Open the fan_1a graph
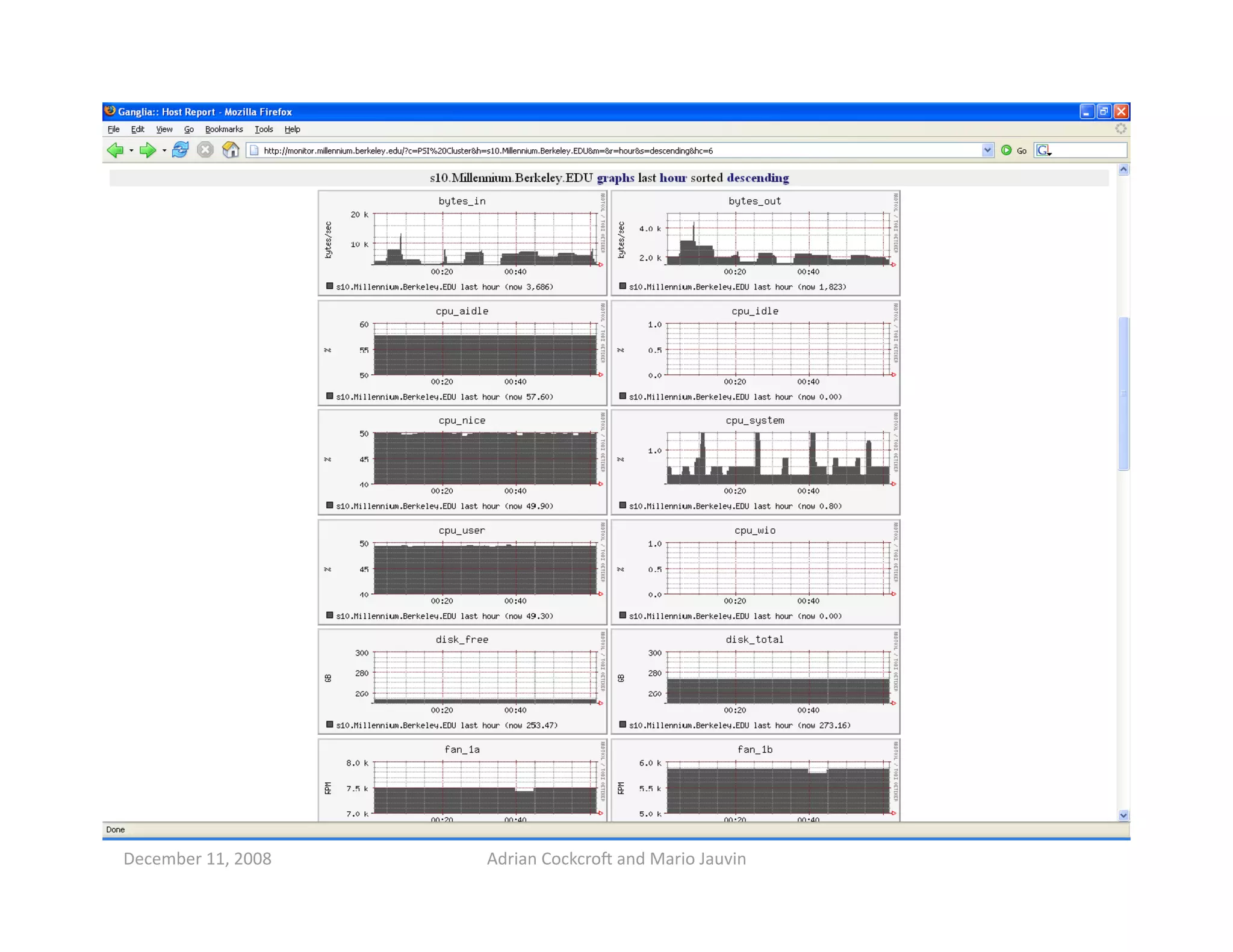Image resolution: width=1233 pixels, height=952 pixels. [462, 780]
